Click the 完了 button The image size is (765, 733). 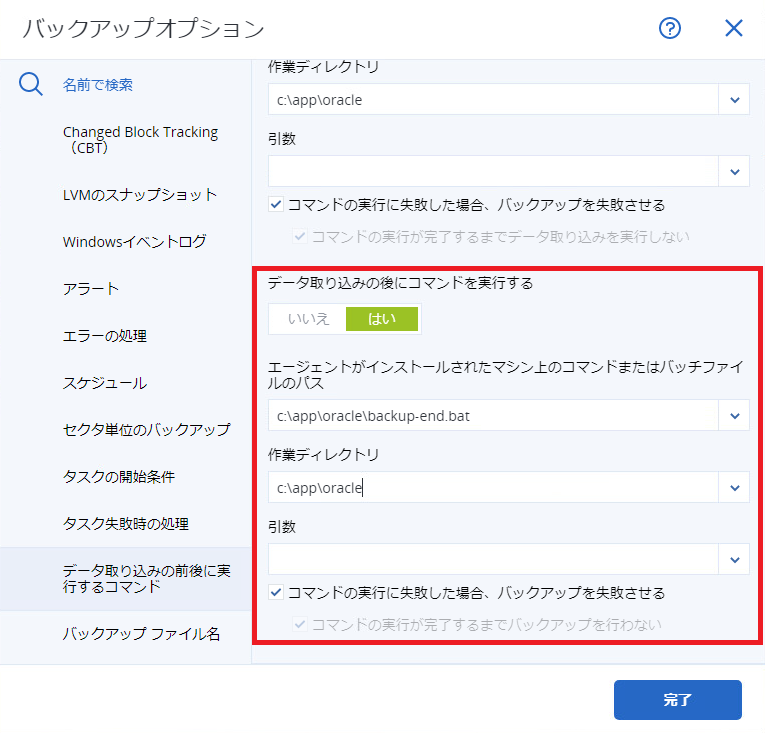click(x=677, y=700)
